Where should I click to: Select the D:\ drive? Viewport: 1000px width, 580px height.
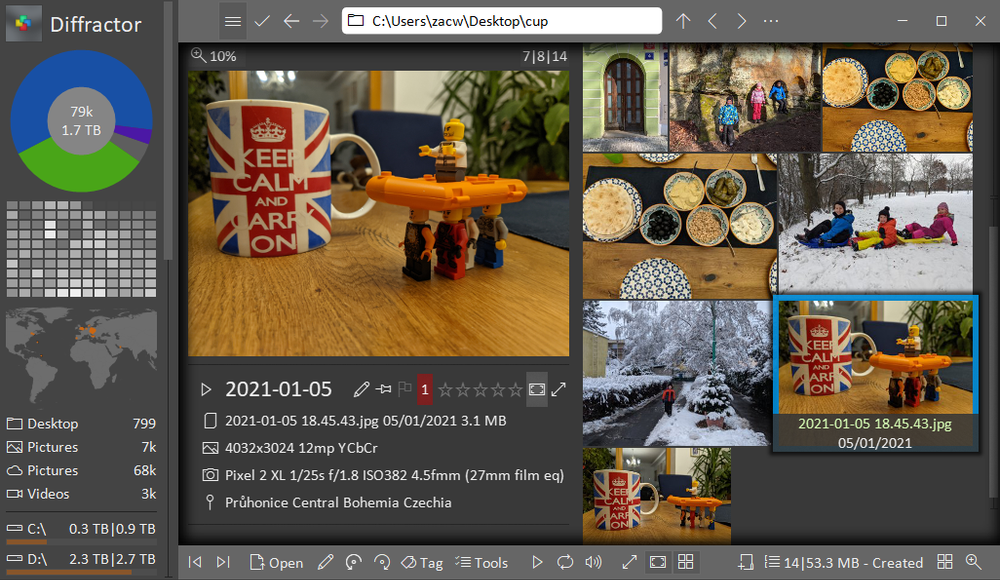[81, 561]
